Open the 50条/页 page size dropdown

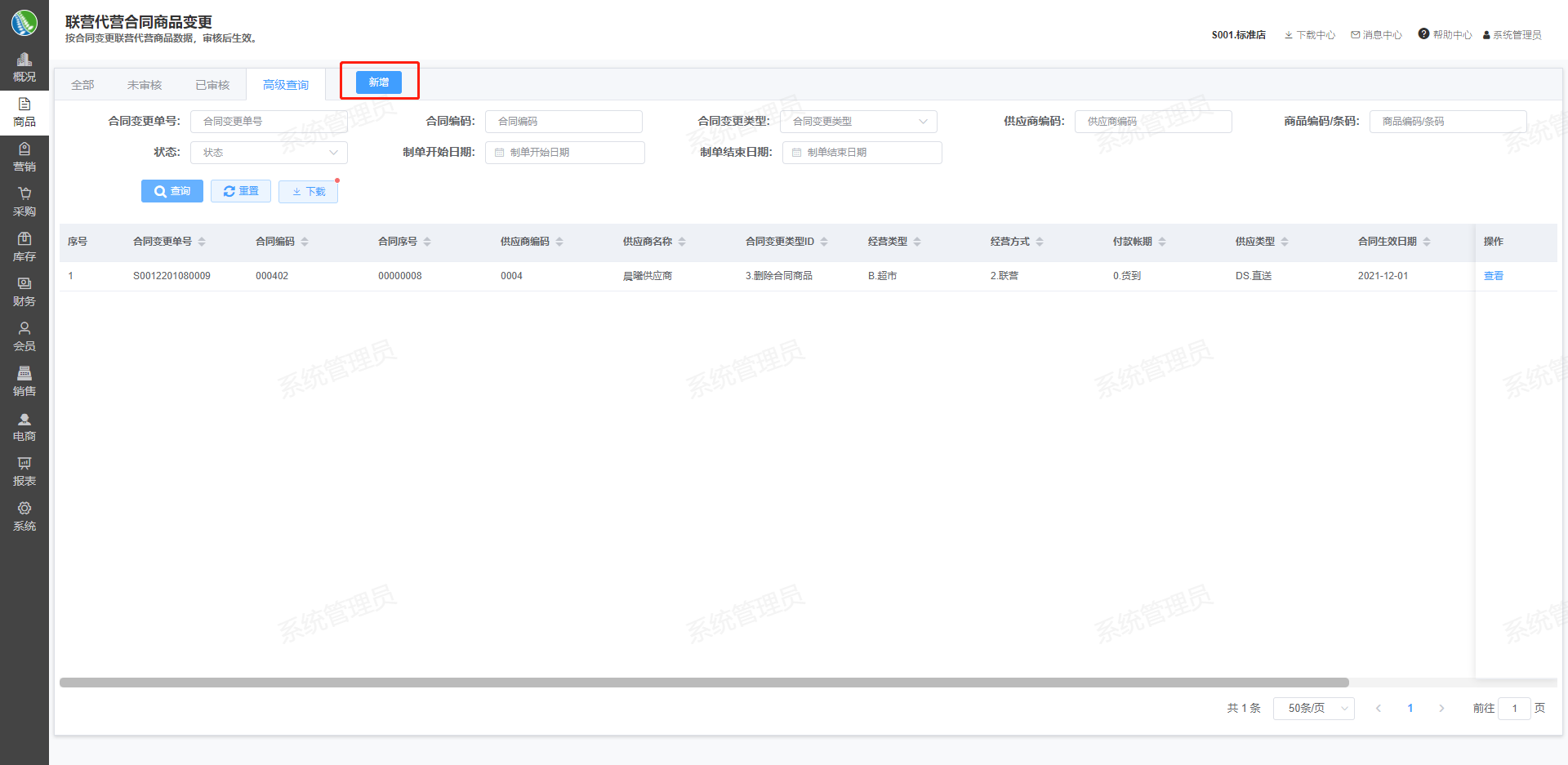[x=1313, y=709]
